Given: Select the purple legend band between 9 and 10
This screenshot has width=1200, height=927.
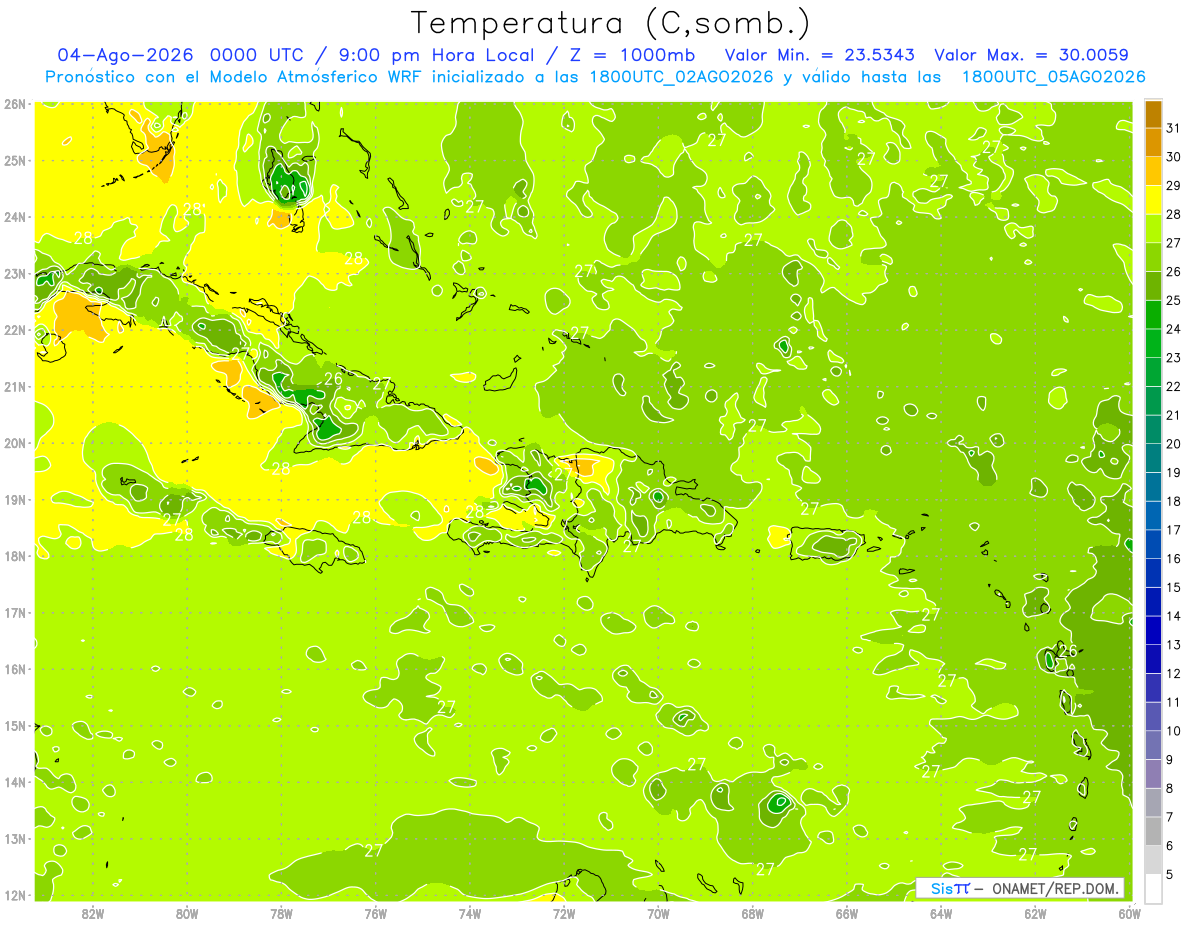Looking at the screenshot, I should click(x=1153, y=745).
